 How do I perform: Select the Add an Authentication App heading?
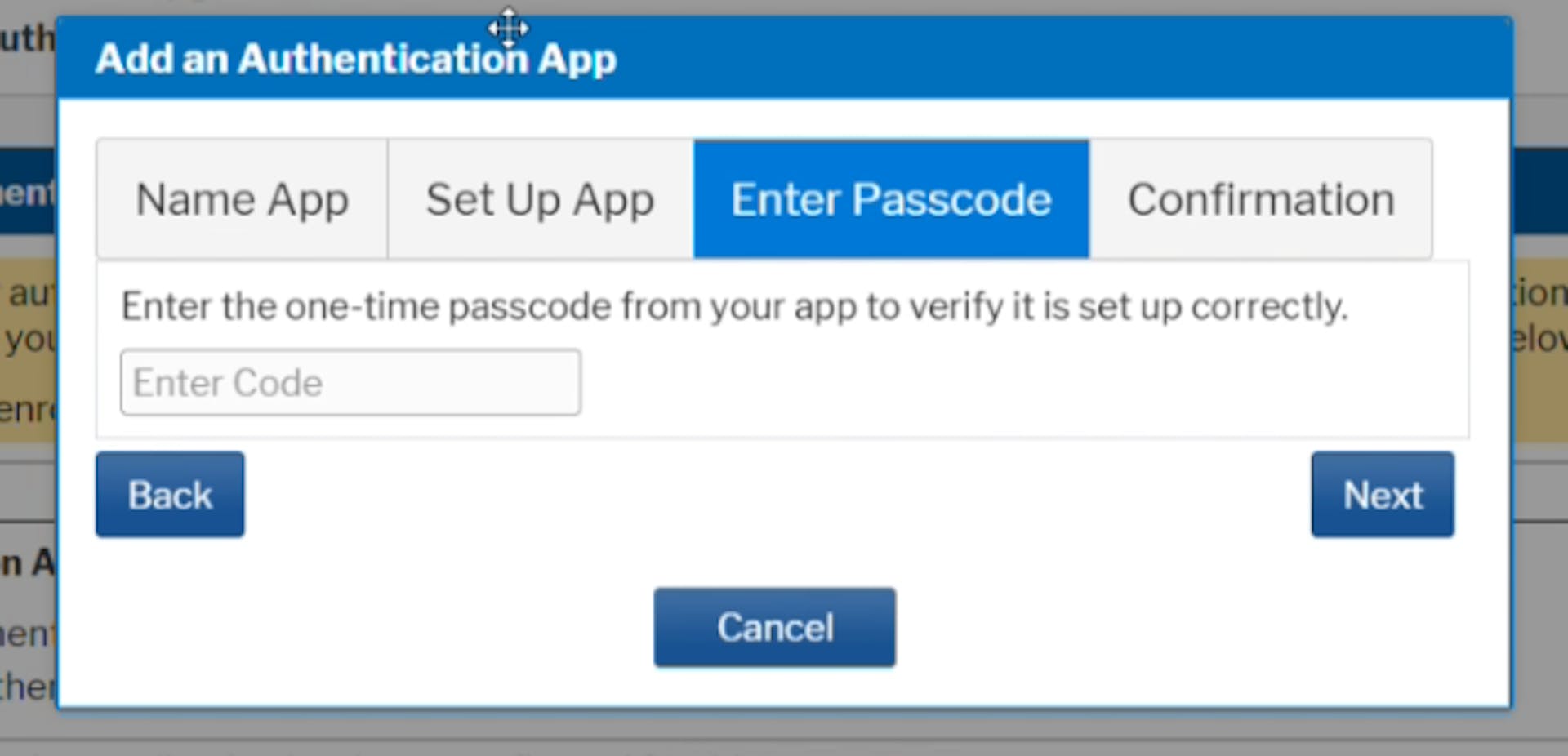[x=356, y=57]
